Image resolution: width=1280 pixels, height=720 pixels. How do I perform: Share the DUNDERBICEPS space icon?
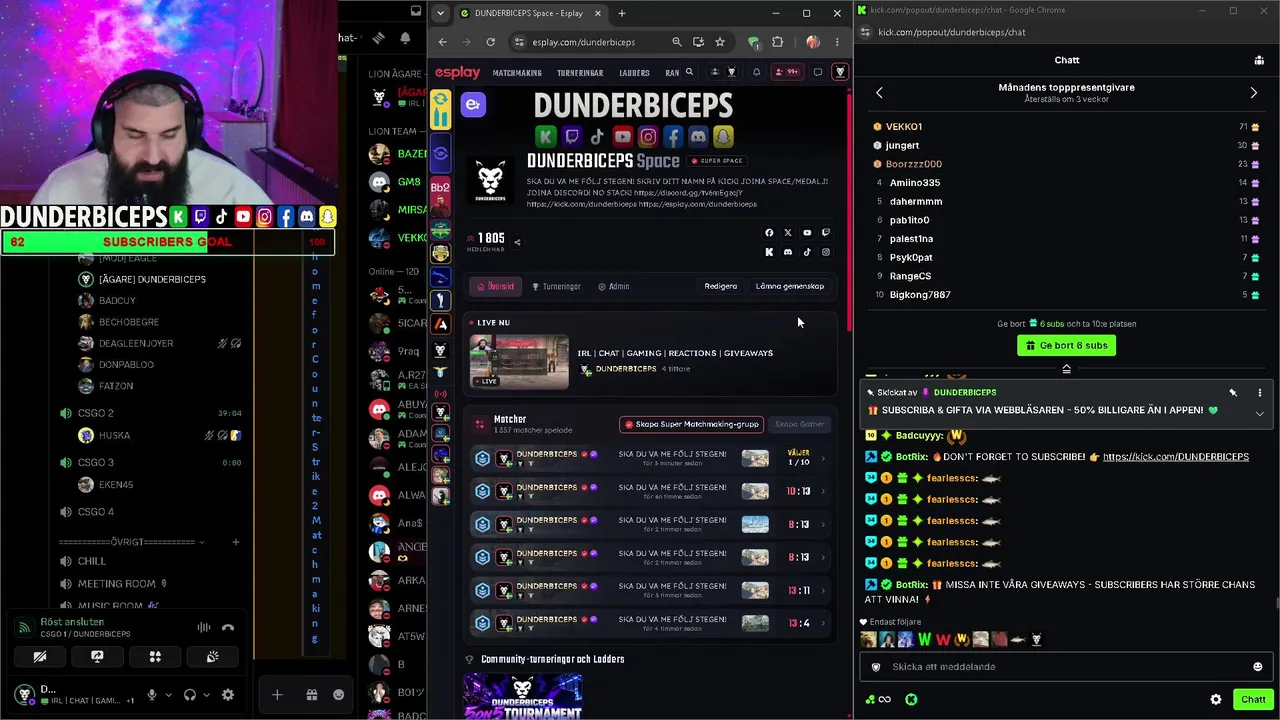(x=517, y=242)
